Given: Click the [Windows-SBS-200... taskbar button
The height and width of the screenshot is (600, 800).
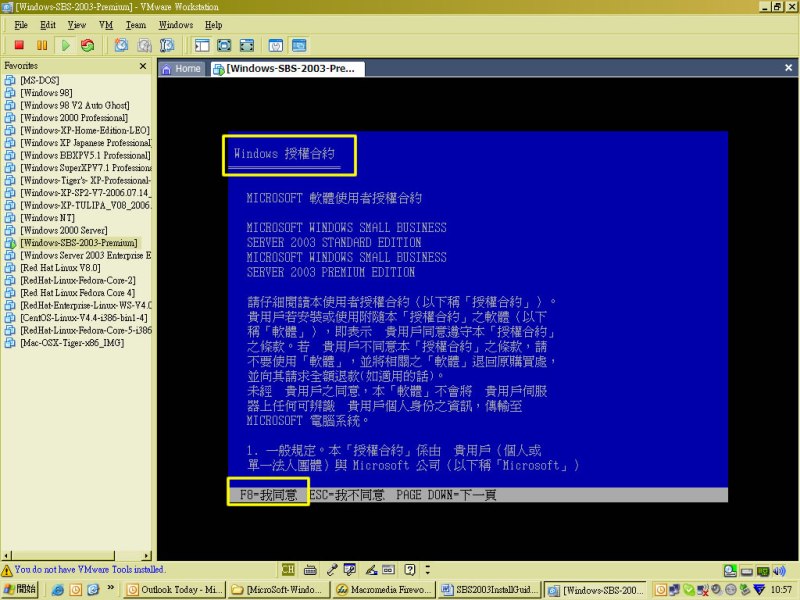Looking at the screenshot, I should (x=595, y=590).
